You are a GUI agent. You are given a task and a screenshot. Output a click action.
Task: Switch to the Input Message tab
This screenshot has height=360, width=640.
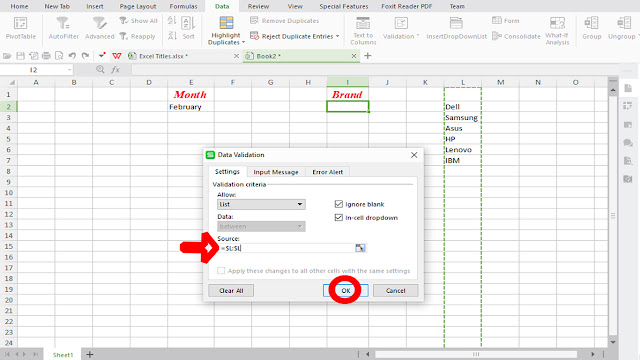point(276,172)
